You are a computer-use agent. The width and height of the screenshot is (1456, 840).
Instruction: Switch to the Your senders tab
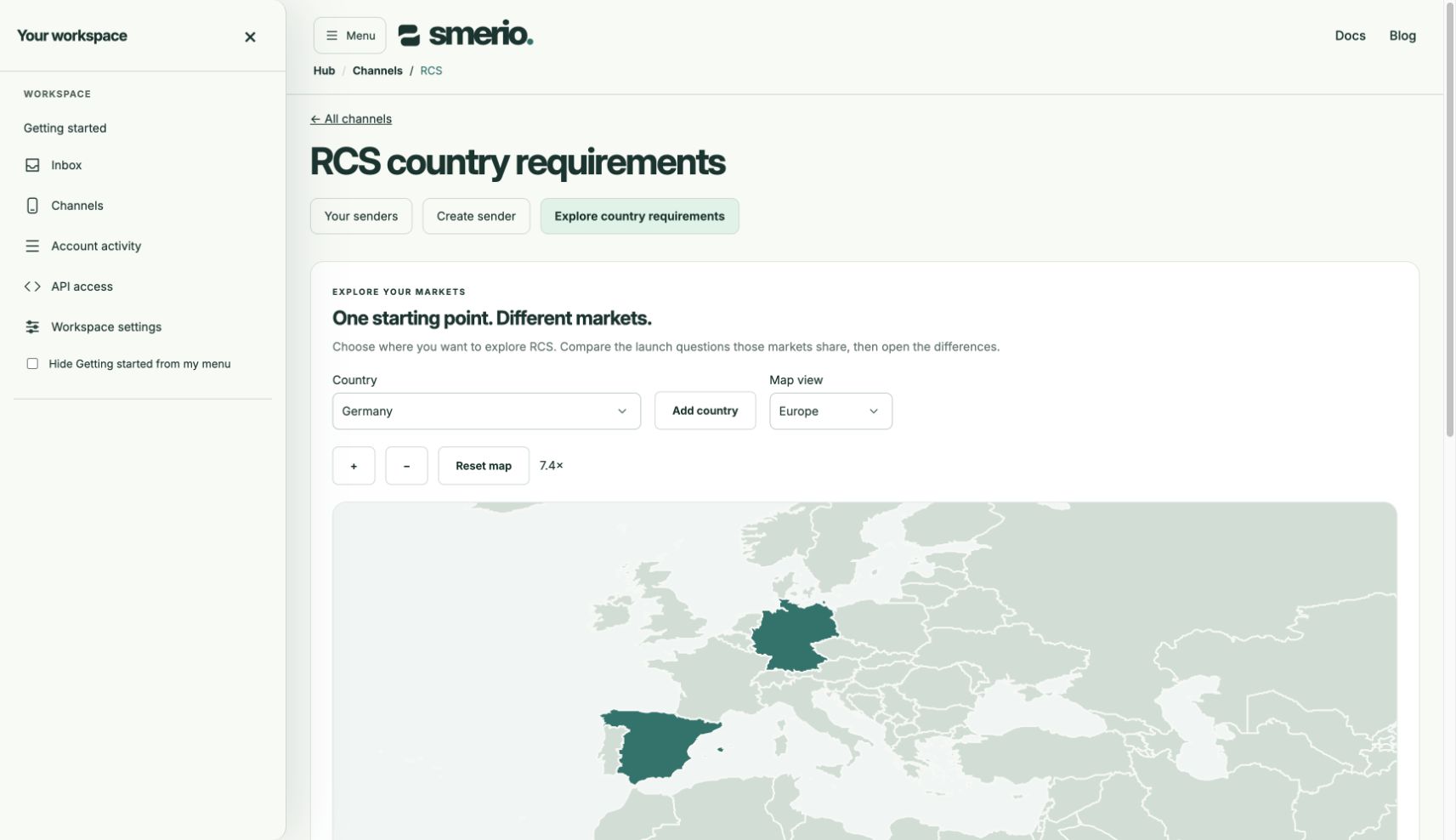coord(361,216)
